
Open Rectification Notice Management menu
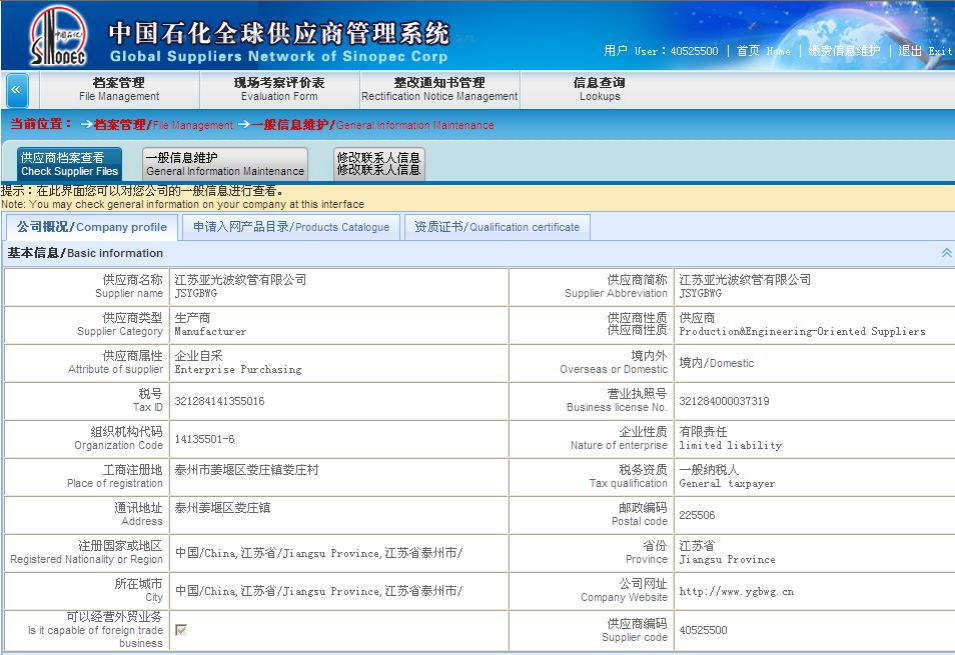pyautogui.click(x=439, y=89)
